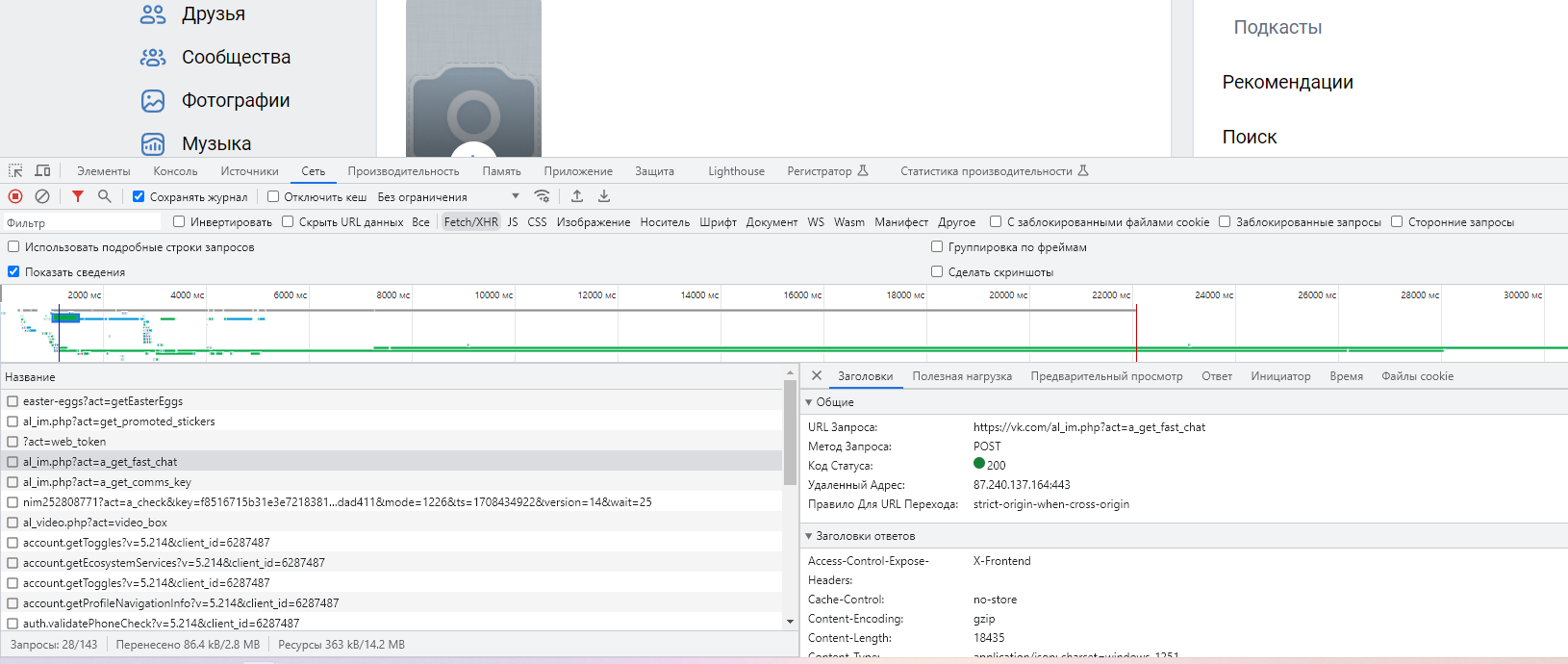Image resolution: width=1568 pixels, height=664 pixels.
Task: Open the network search magnifier
Action: 105,196
